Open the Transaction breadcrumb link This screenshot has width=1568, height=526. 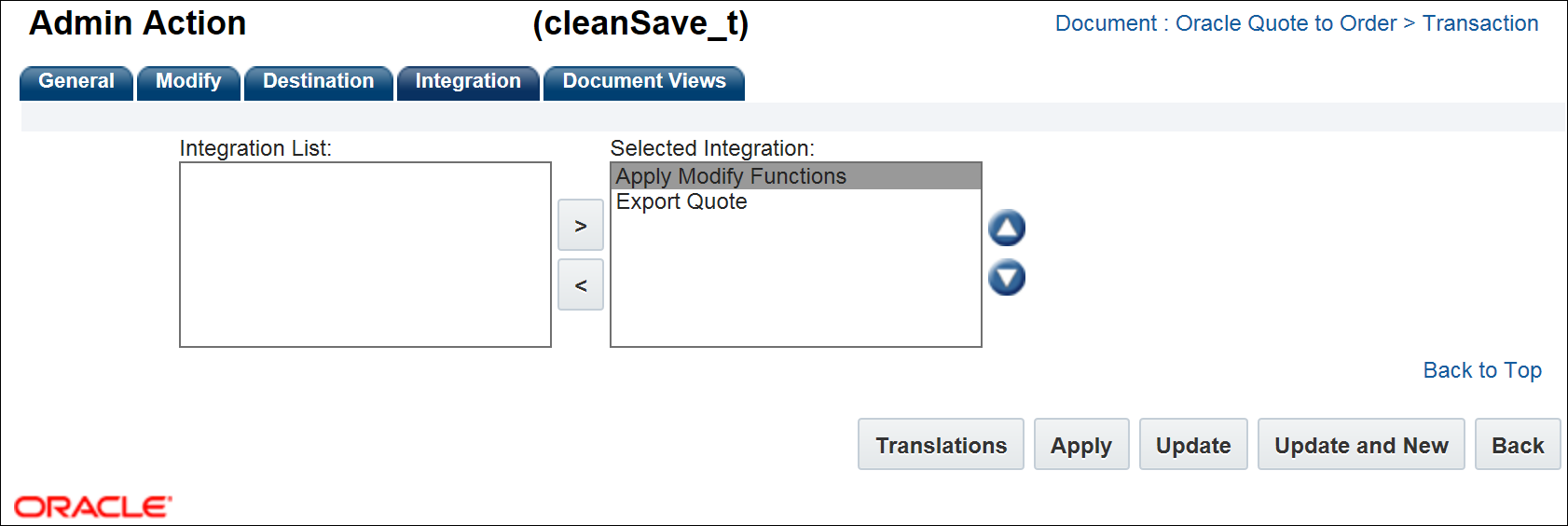(x=1479, y=23)
